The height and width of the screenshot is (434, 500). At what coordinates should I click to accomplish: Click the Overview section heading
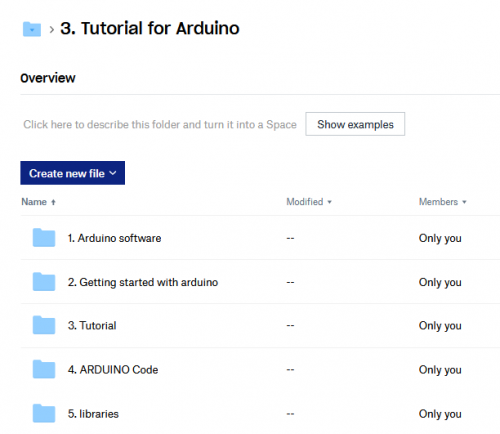point(48,78)
